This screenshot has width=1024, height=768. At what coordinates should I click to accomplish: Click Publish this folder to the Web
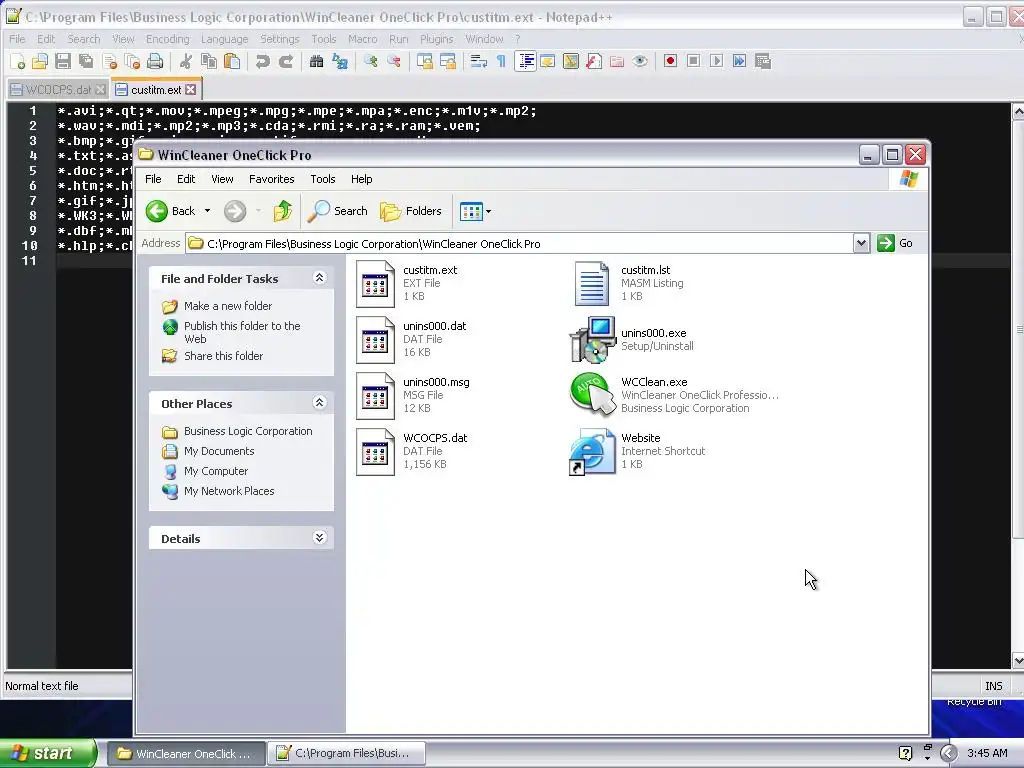[x=242, y=332]
